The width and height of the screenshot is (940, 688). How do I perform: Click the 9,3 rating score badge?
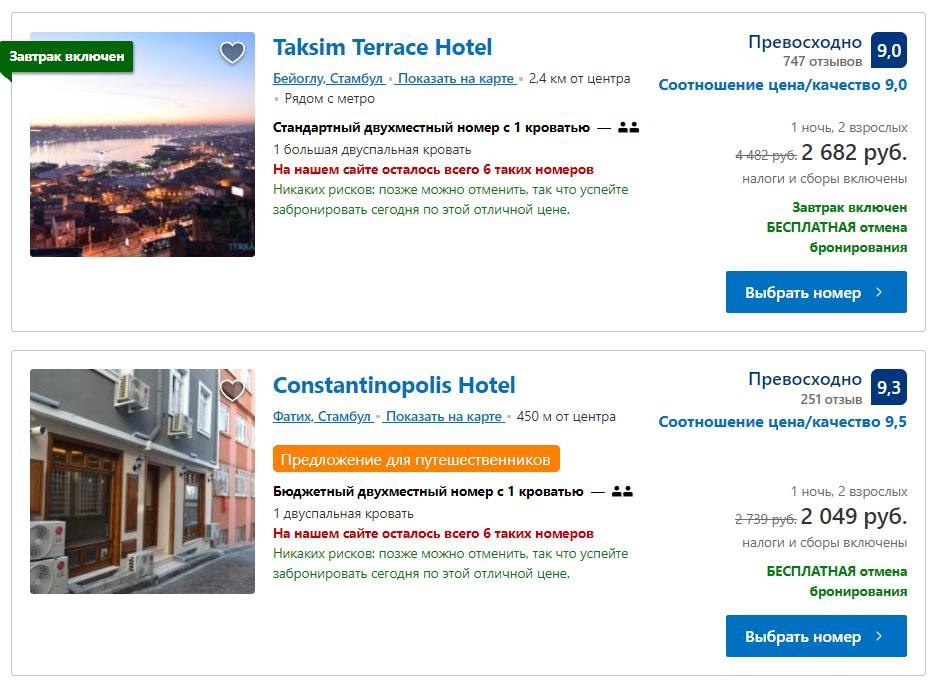(888, 388)
